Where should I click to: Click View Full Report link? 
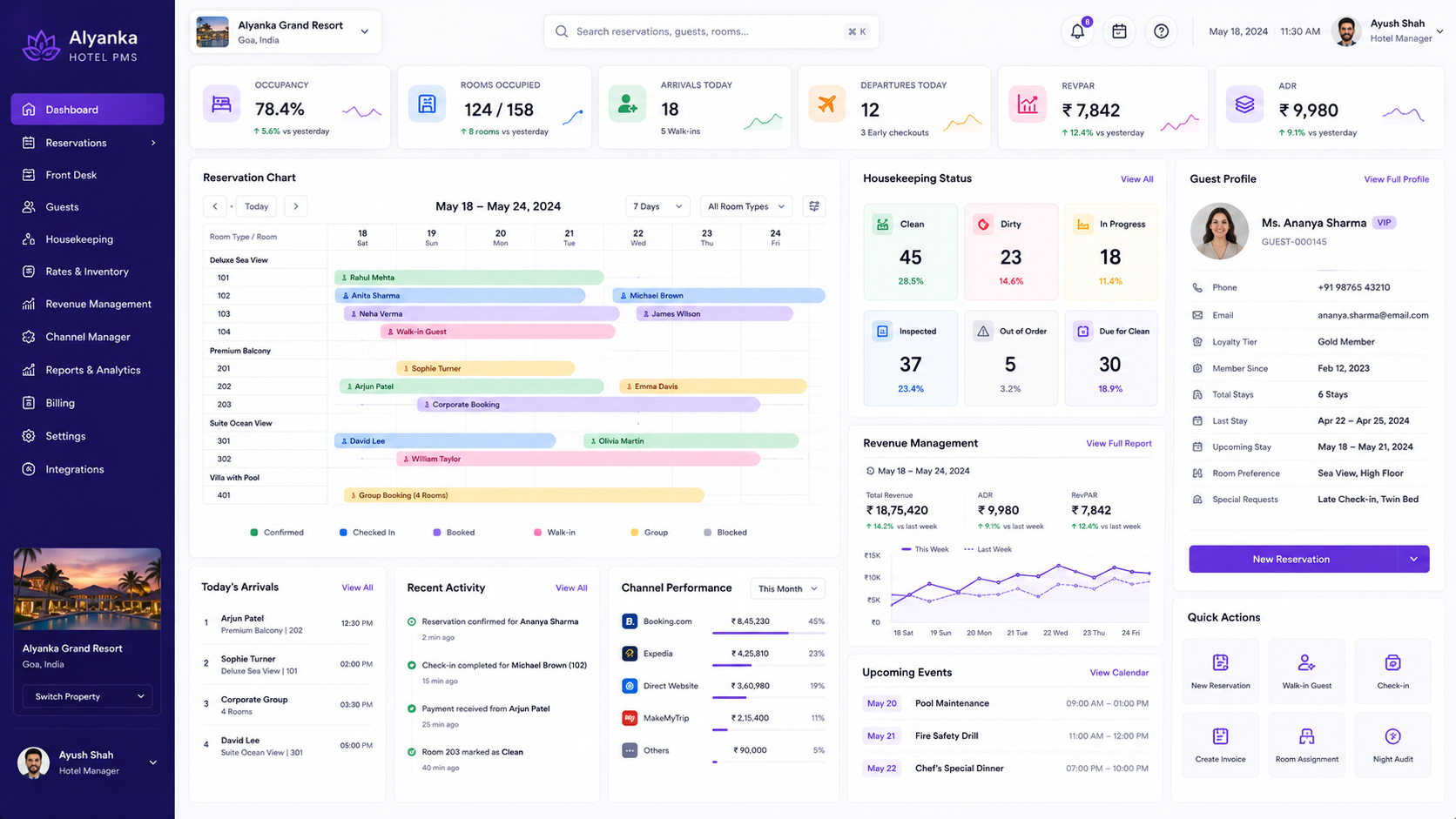point(1118,444)
